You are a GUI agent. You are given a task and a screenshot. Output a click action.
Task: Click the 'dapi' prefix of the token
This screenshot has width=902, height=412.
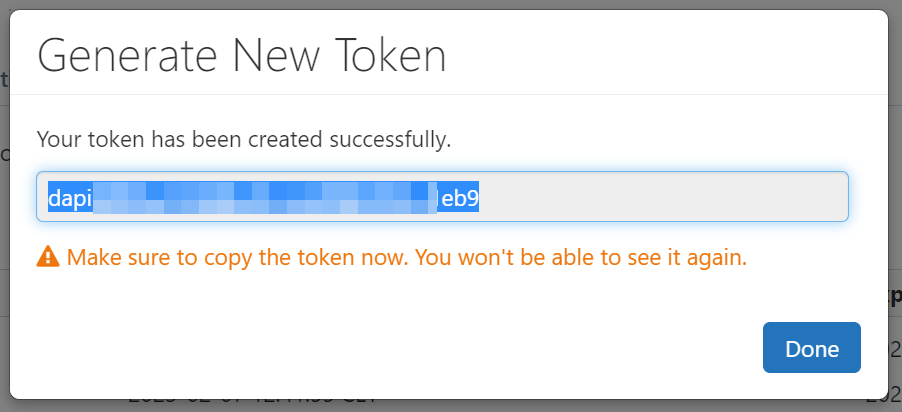[x=70, y=198]
